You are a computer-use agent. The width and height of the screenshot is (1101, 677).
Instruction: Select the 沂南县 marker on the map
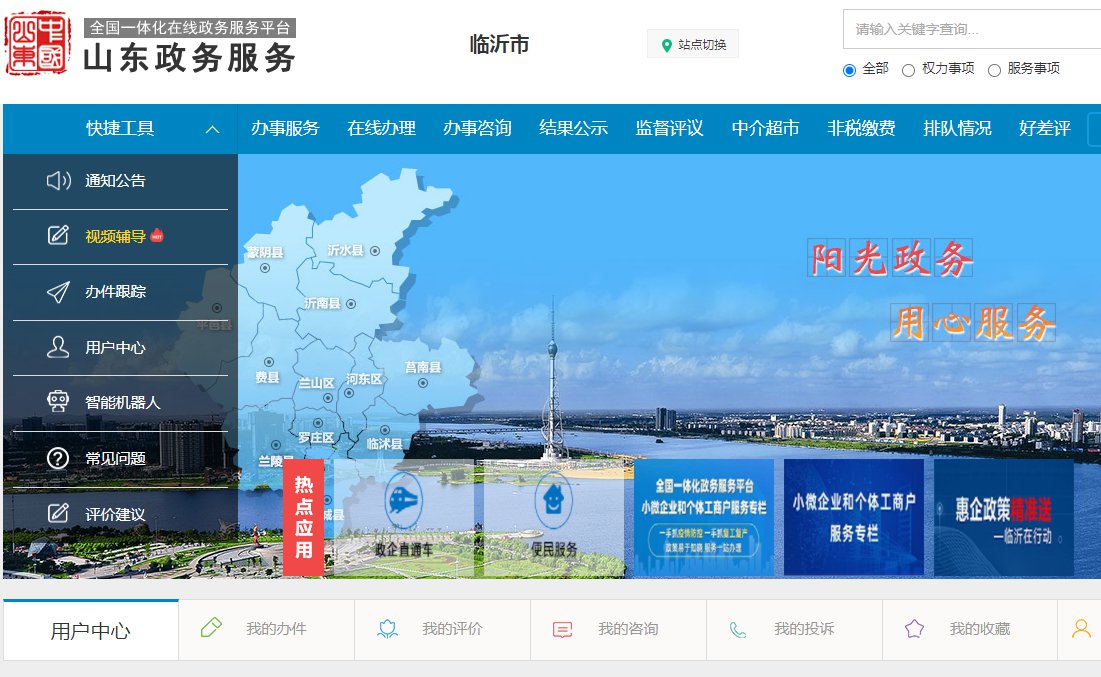pos(350,304)
